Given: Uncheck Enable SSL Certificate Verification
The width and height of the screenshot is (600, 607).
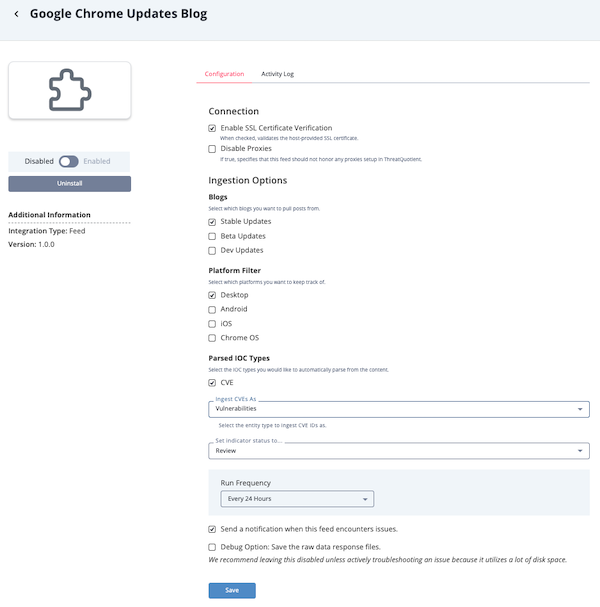Looking at the screenshot, I should [212, 128].
